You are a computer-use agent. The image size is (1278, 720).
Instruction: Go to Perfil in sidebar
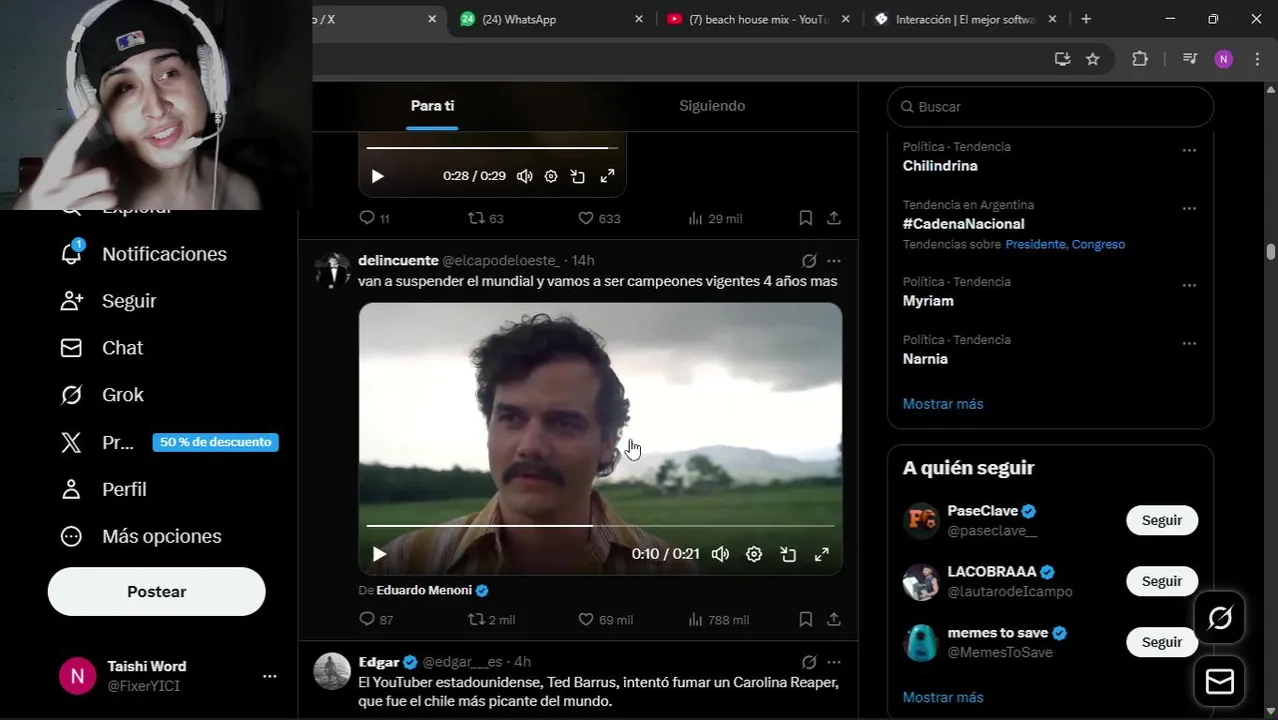tap(104, 489)
